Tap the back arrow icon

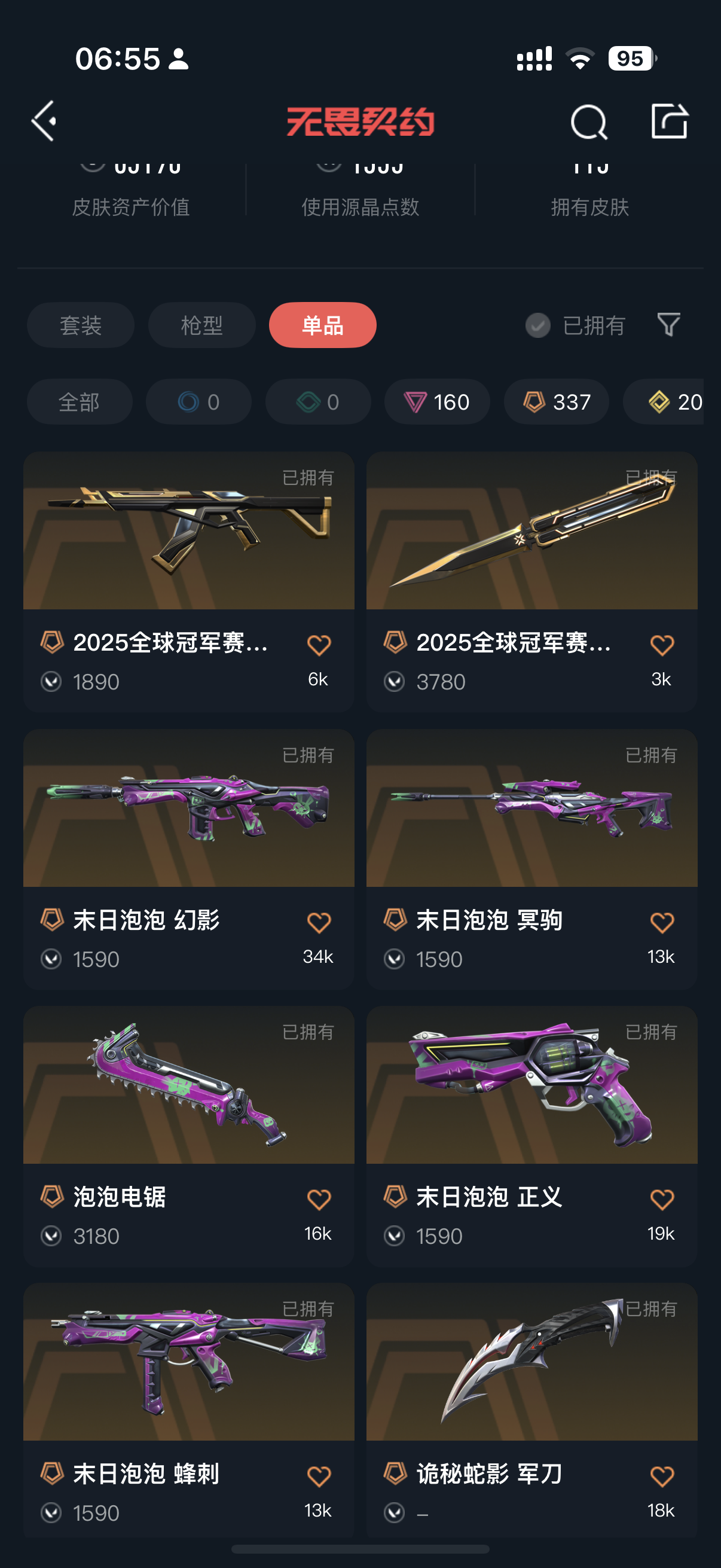pos(44,121)
